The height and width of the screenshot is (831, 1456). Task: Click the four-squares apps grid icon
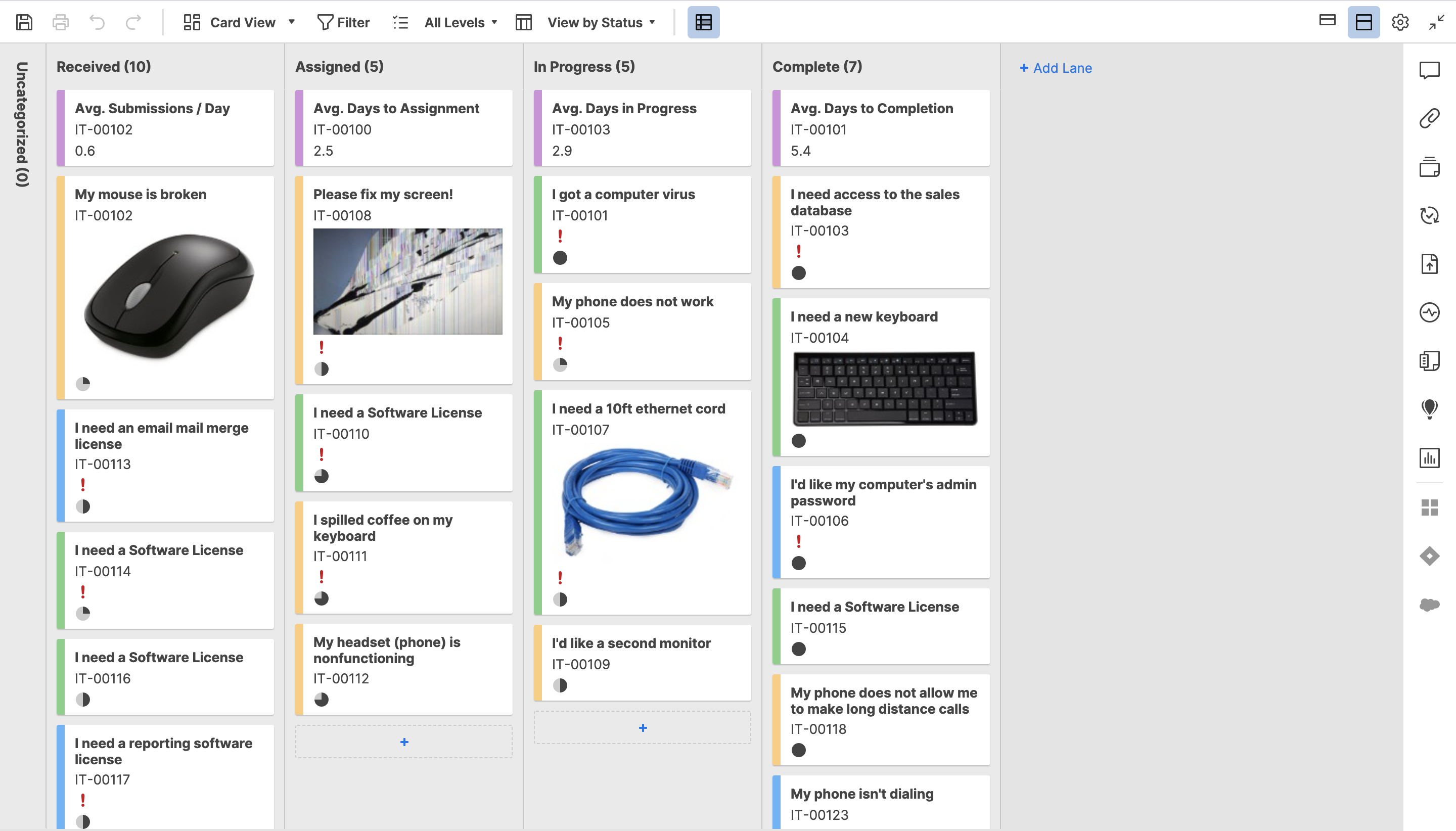[1429, 507]
